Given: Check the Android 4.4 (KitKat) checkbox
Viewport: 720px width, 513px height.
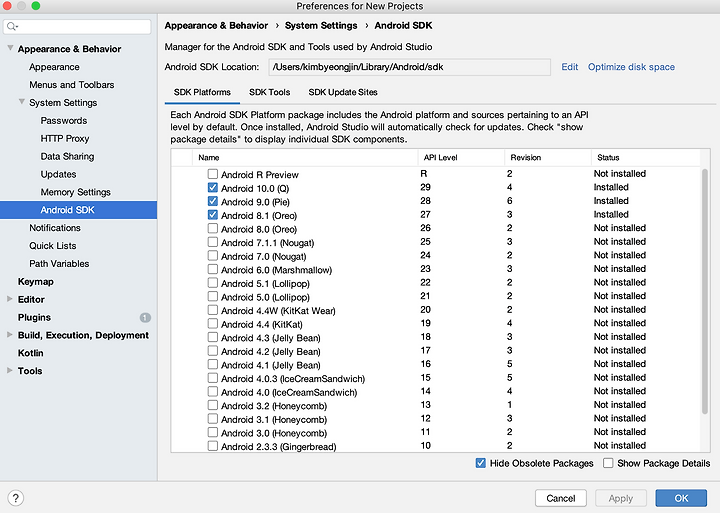Looking at the screenshot, I should coord(213,324).
